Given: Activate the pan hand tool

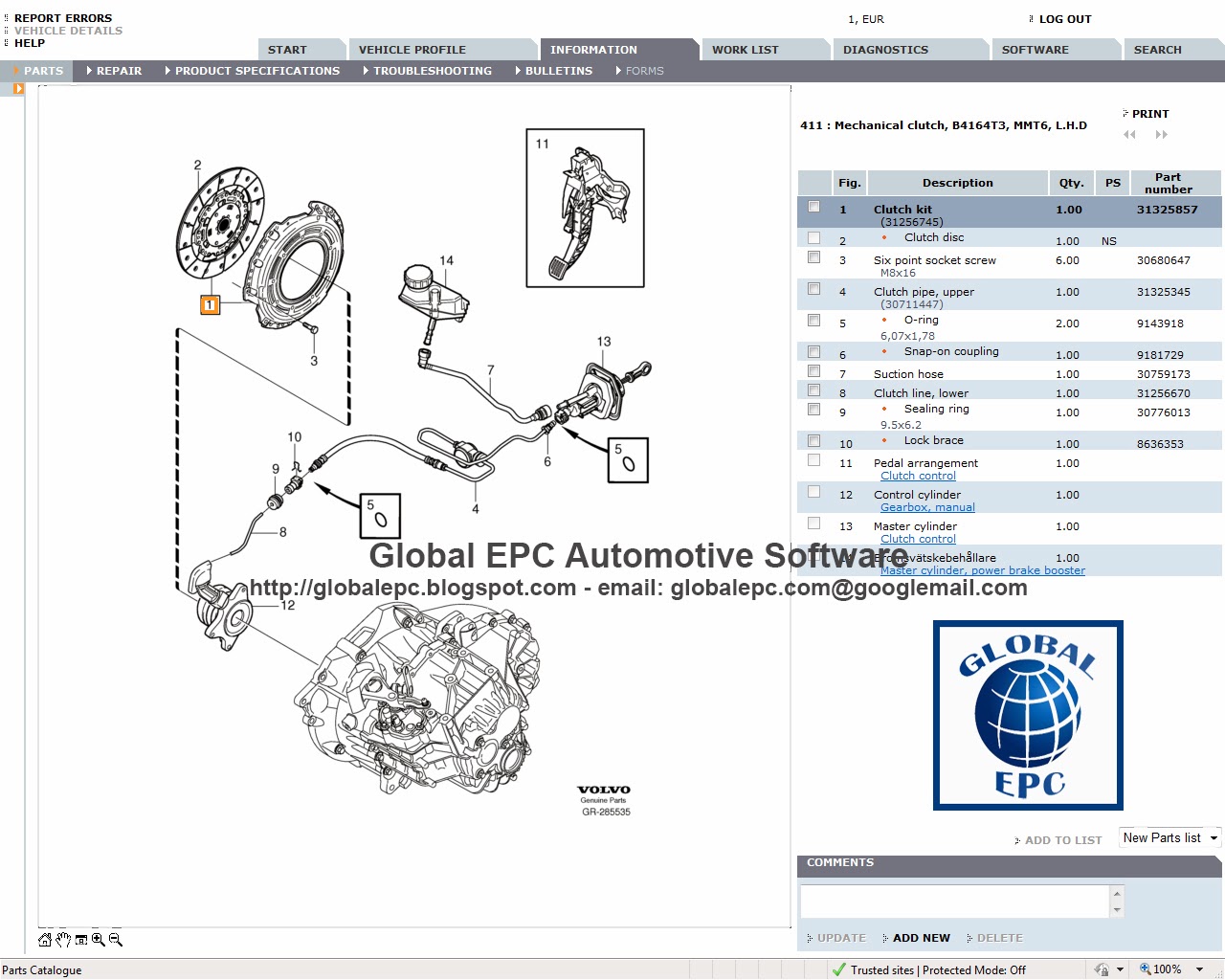Looking at the screenshot, I should [x=63, y=940].
